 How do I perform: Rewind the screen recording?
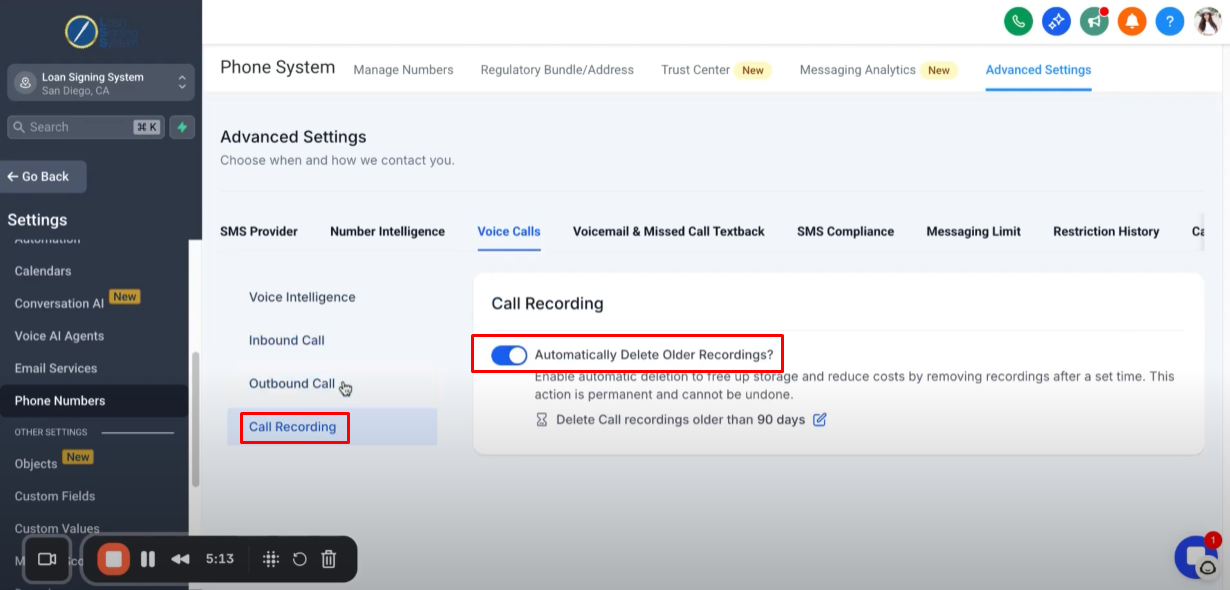(180, 559)
